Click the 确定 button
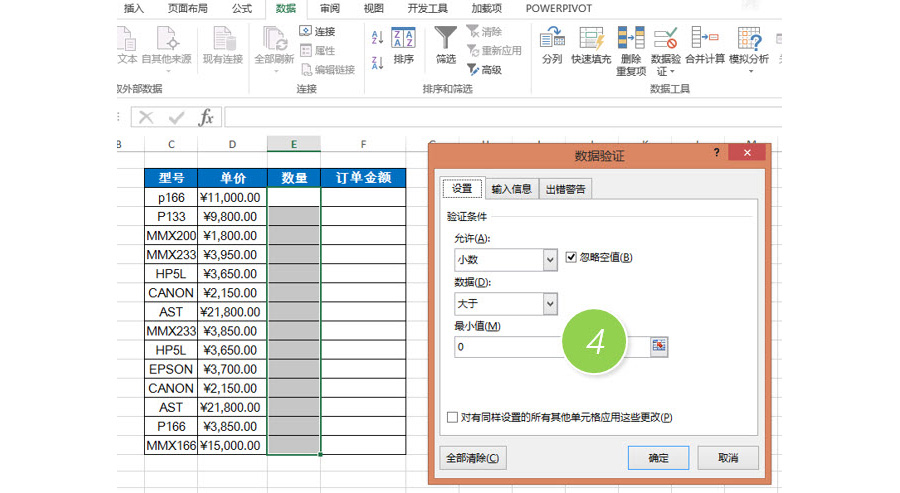900x493 pixels. coord(658,458)
